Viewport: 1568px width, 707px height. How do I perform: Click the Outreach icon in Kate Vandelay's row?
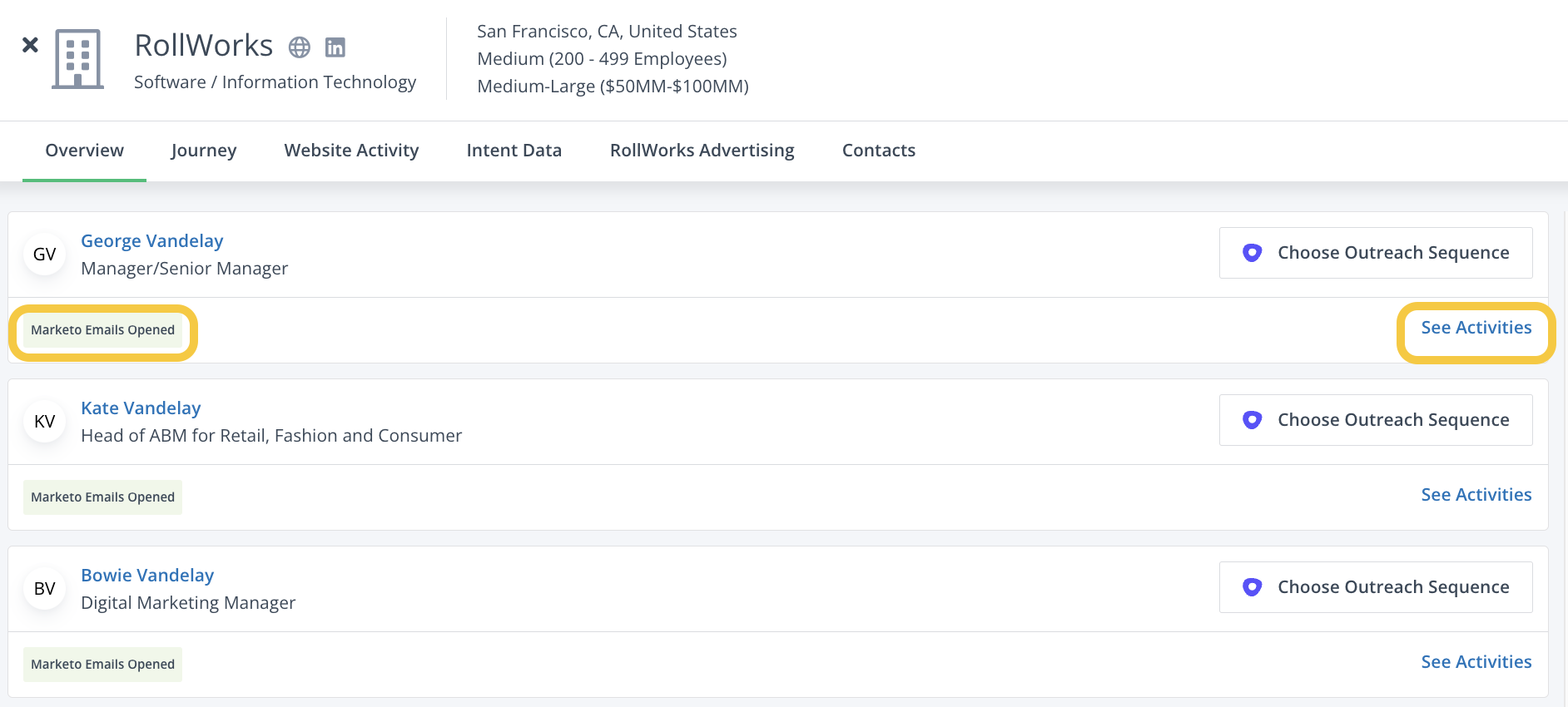pos(1252,420)
